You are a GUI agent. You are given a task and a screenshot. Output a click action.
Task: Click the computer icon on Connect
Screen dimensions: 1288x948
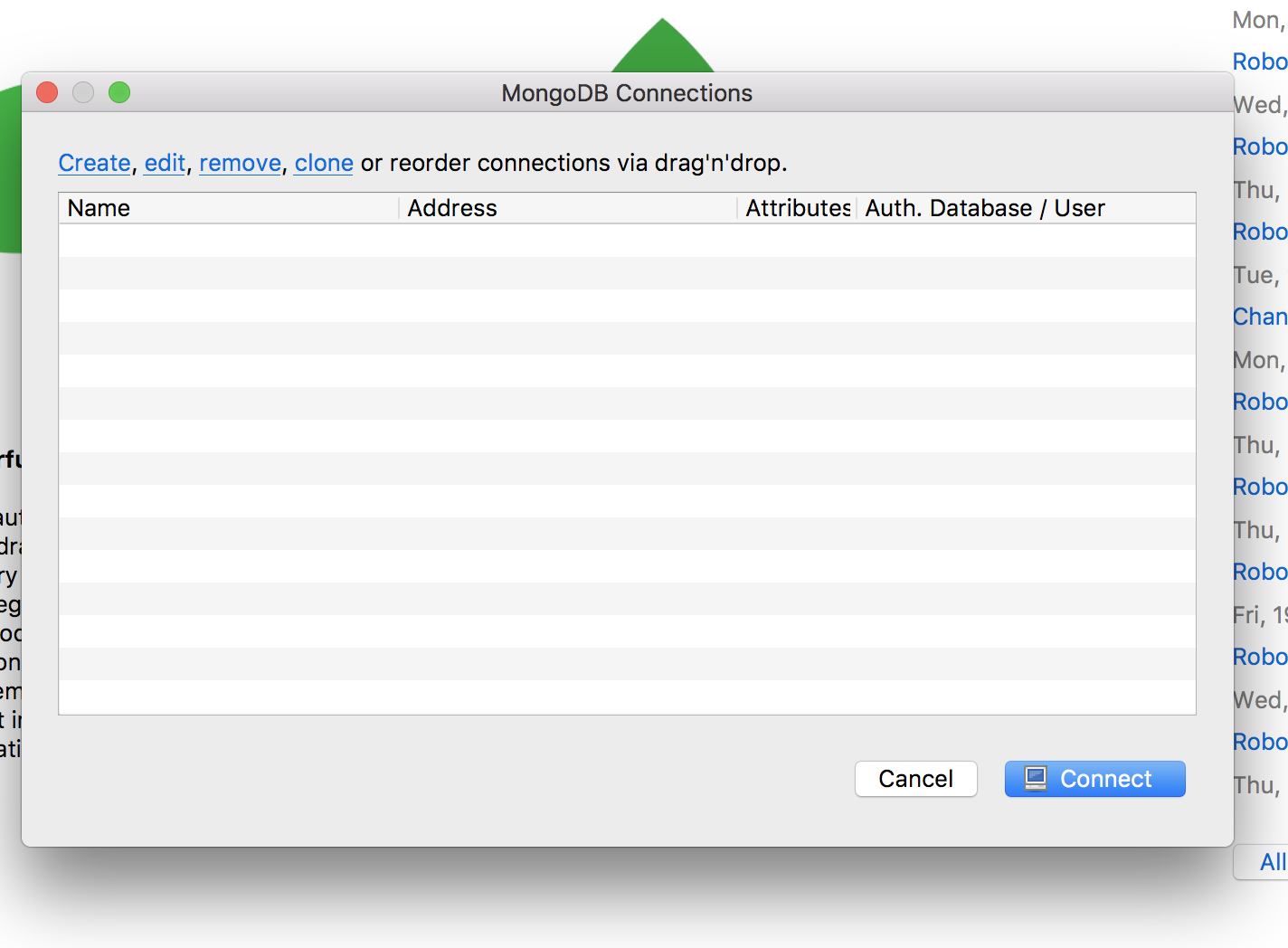[x=1036, y=779]
